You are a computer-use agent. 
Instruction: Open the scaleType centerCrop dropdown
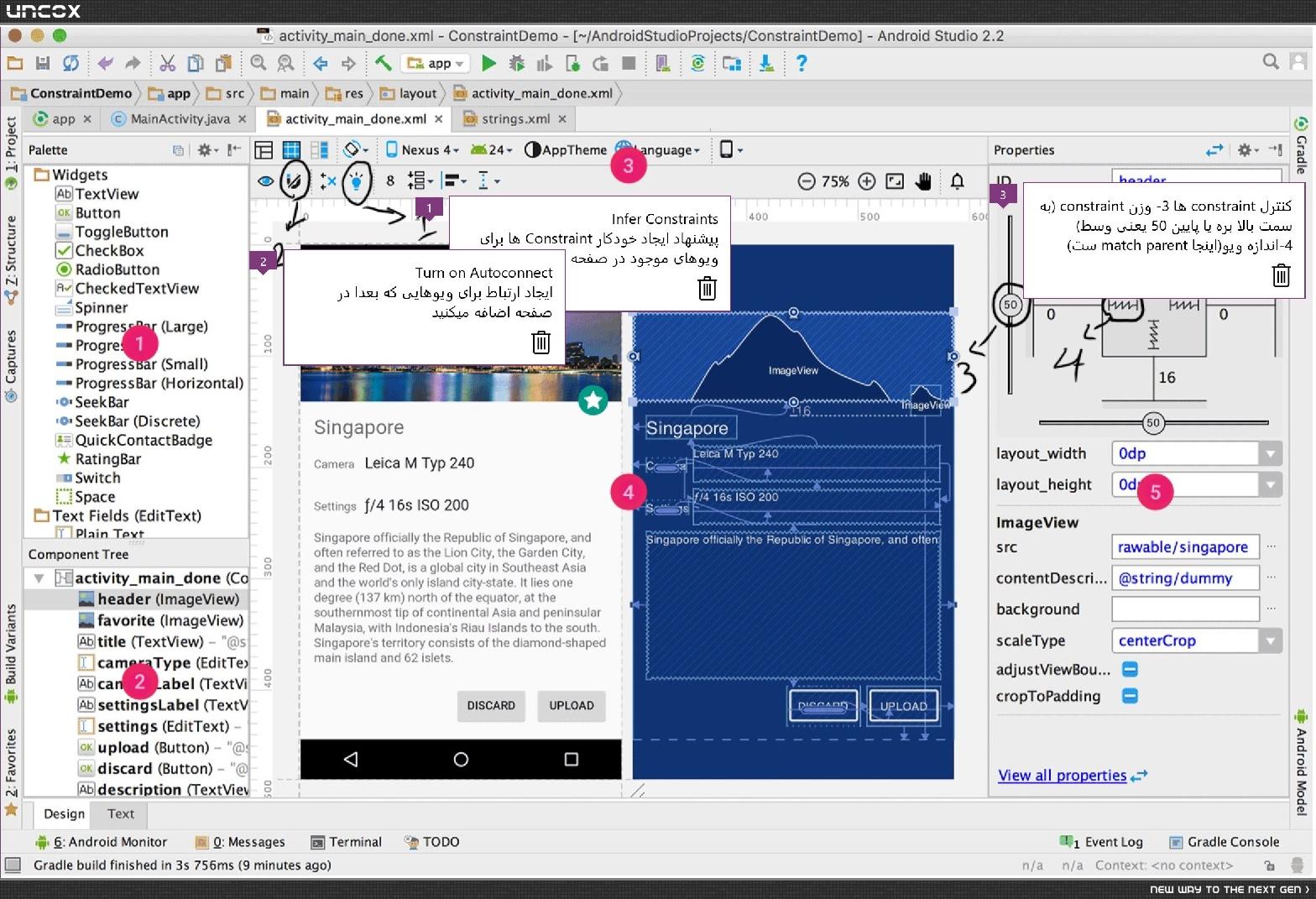tap(1271, 640)
